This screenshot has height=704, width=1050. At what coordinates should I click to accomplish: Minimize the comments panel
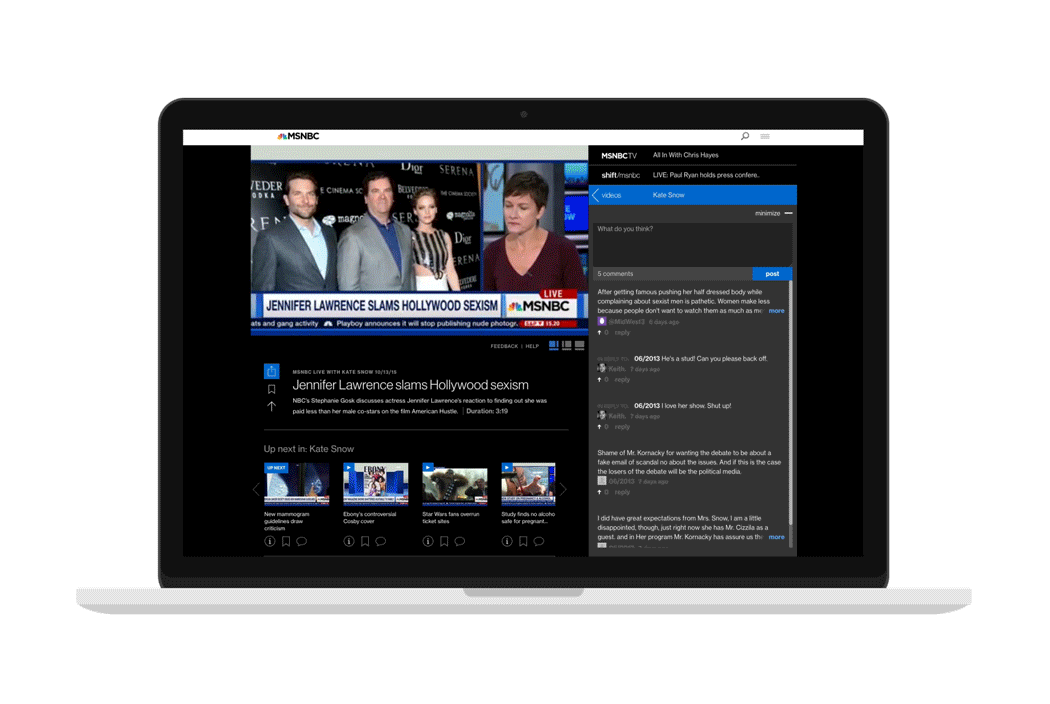pyautogui.click(x=773, y=213)
